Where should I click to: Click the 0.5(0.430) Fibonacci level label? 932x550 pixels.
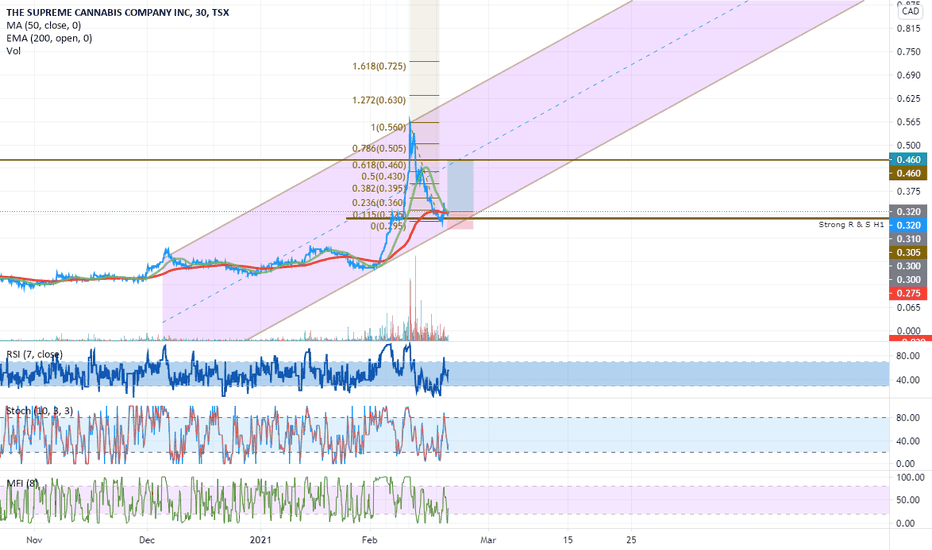point(383,177)
